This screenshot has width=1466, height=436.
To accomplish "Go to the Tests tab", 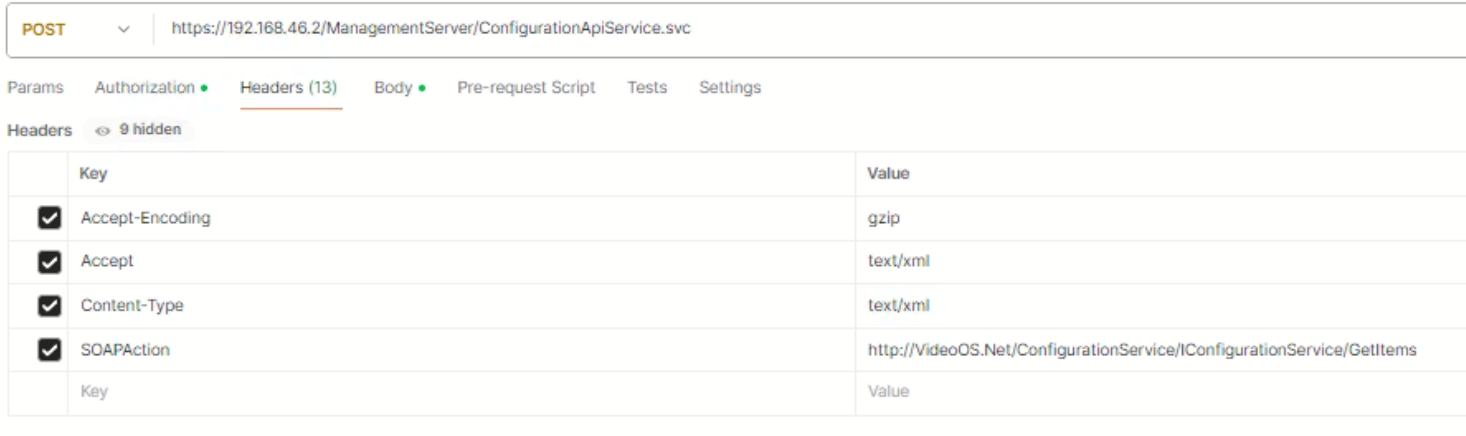I will coord(647,88).
